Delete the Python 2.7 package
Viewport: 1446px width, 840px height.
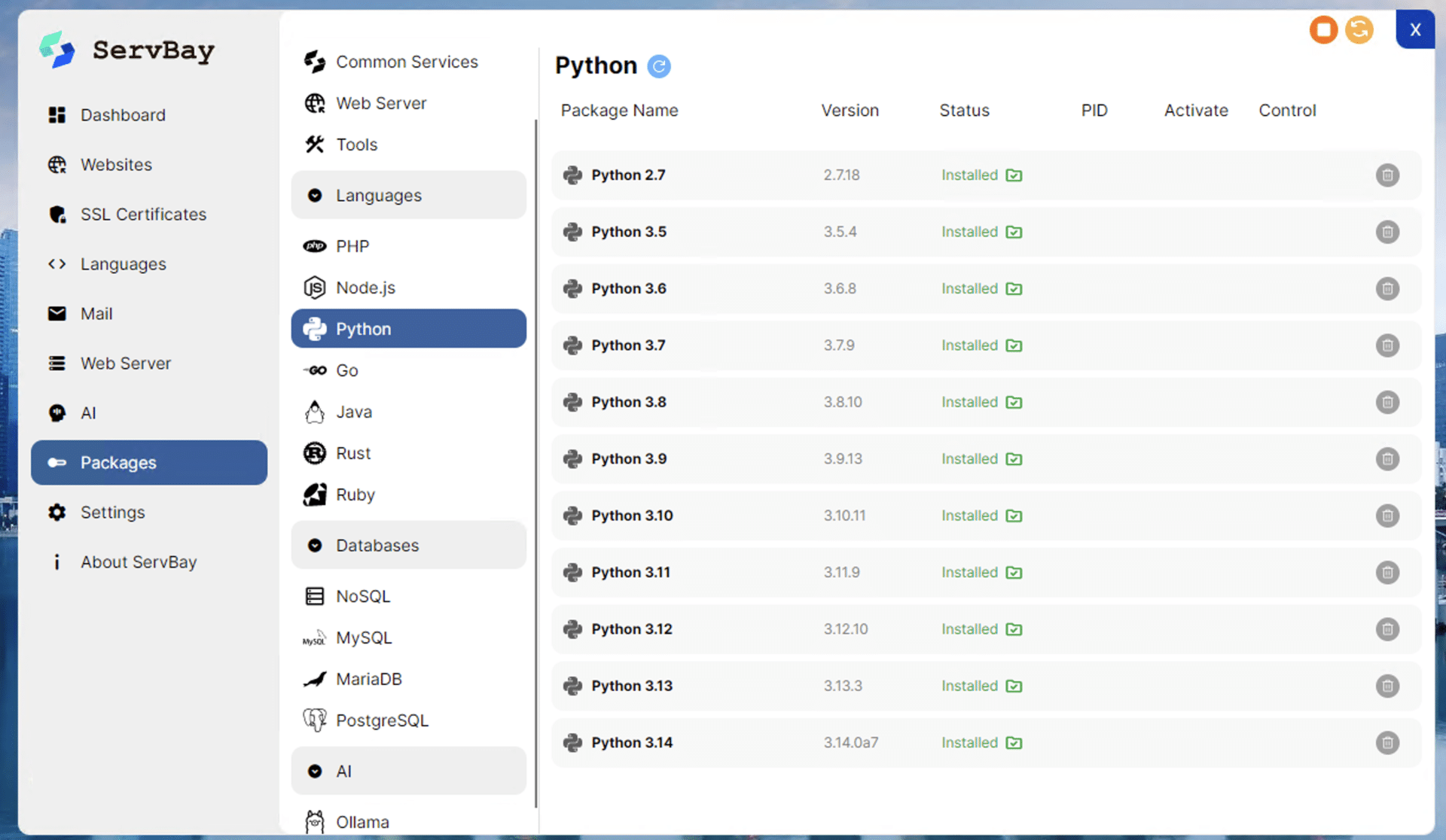pos(1387,175)
